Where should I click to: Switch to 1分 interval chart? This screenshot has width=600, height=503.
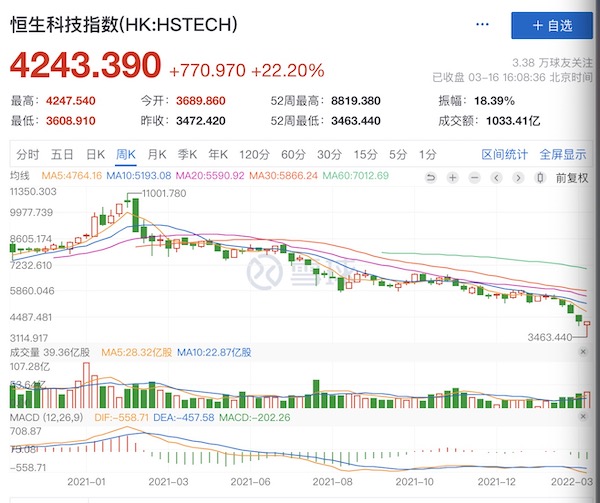[x=427, y=155]
